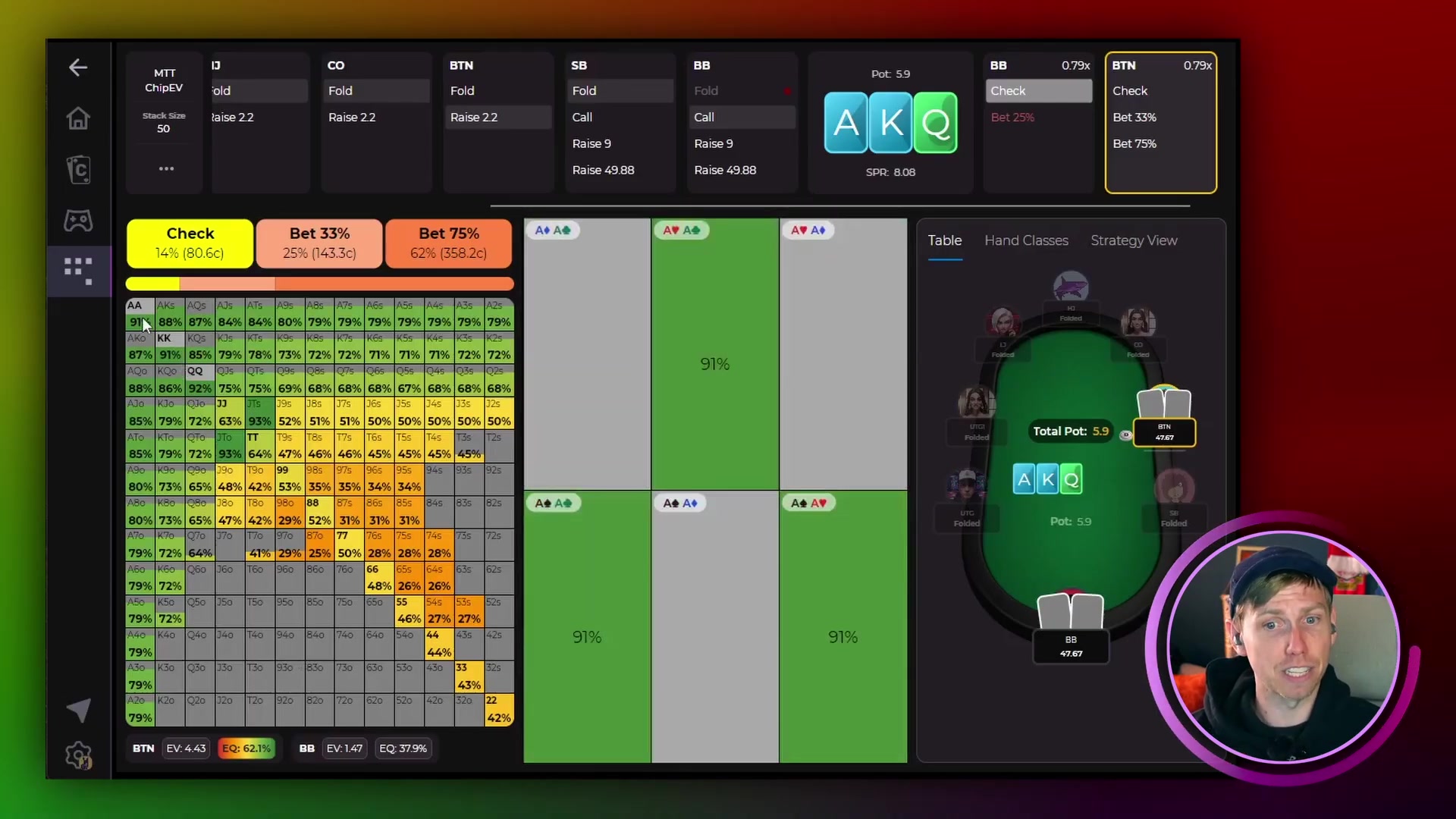Click the back arrow icon
1456x819 pixels.
[78, 67]
